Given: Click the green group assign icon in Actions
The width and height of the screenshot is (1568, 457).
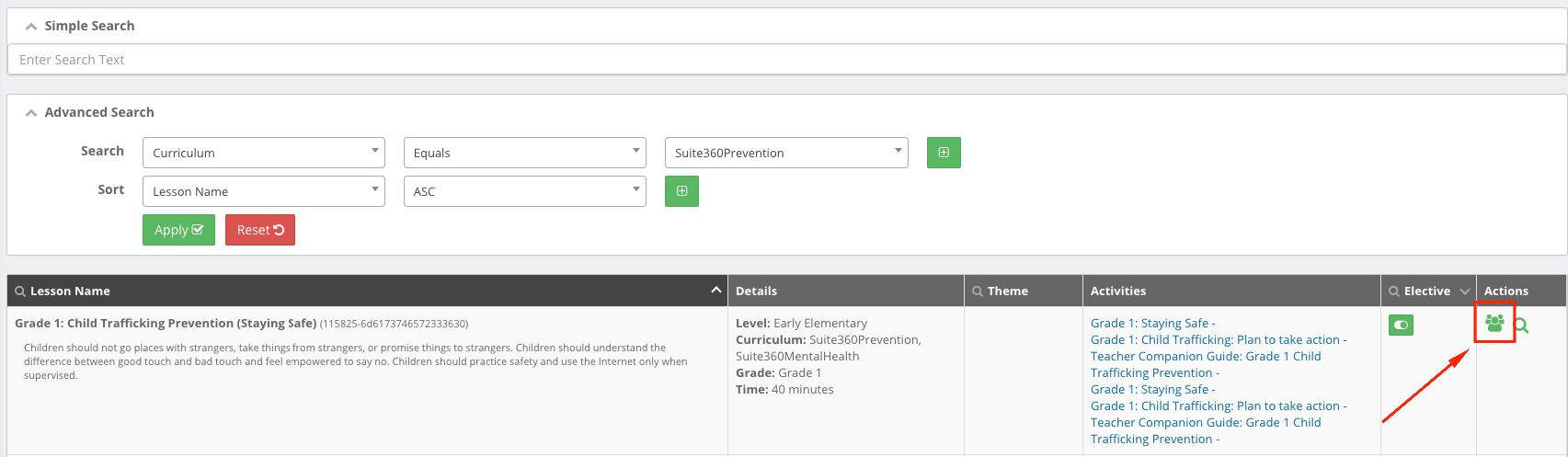Looking at the screenshot, I should 1494,323.
